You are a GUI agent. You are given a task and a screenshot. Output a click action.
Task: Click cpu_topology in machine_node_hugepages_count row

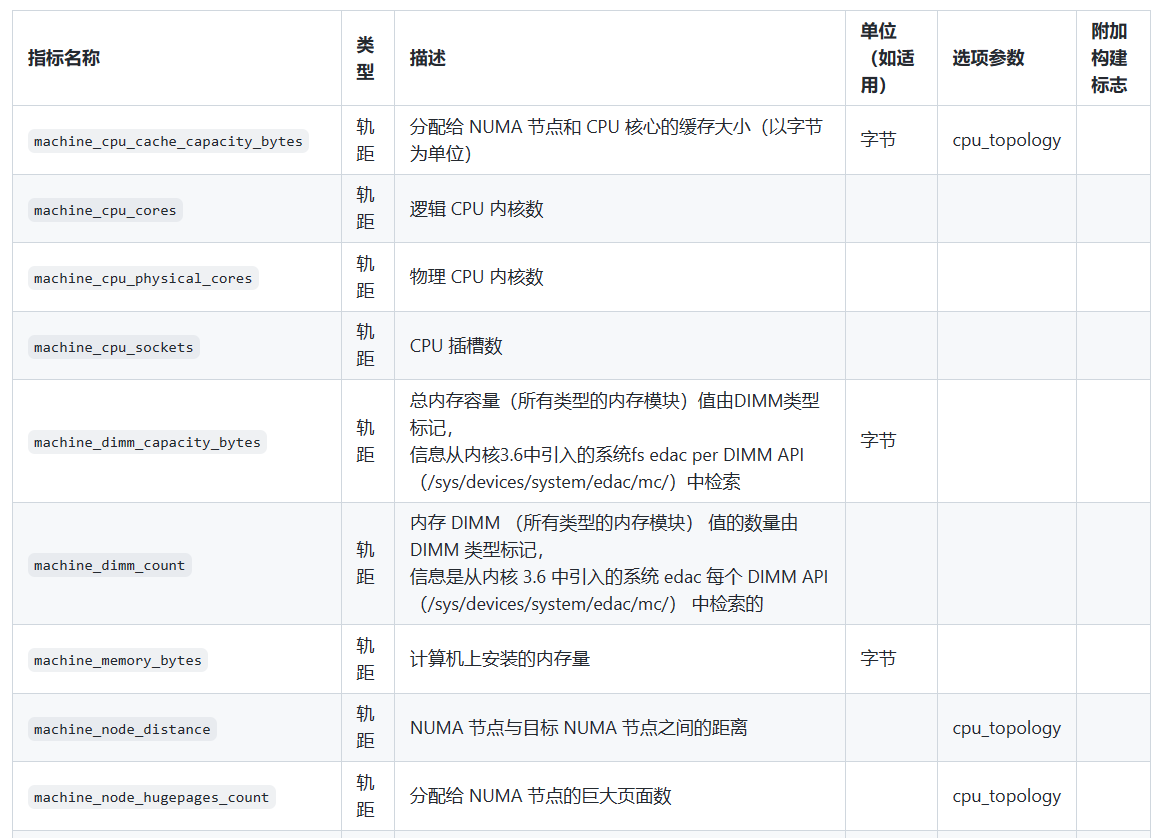[x=1007, y=797]
